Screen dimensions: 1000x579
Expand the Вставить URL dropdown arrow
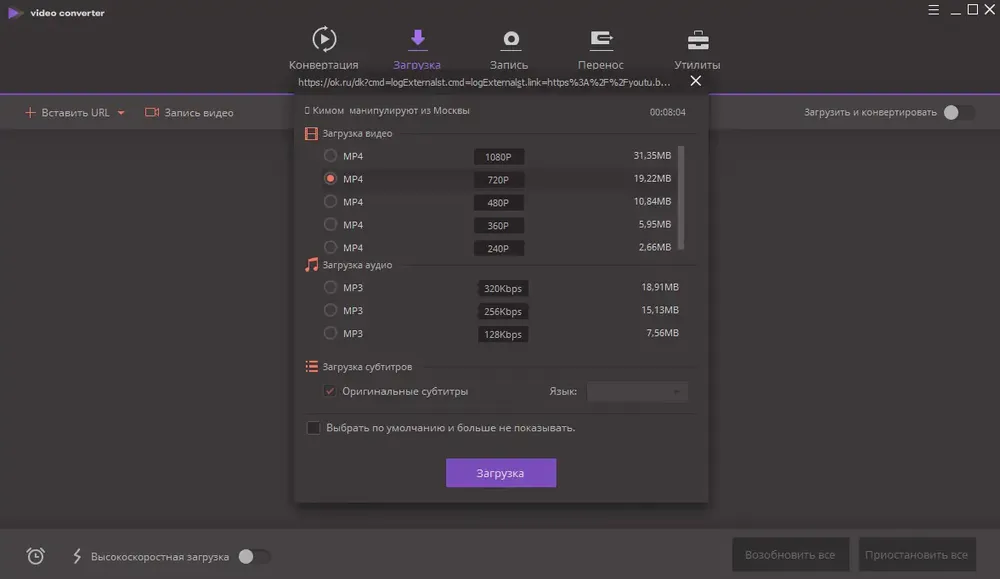pyautogui.click(x=121, y=113)
